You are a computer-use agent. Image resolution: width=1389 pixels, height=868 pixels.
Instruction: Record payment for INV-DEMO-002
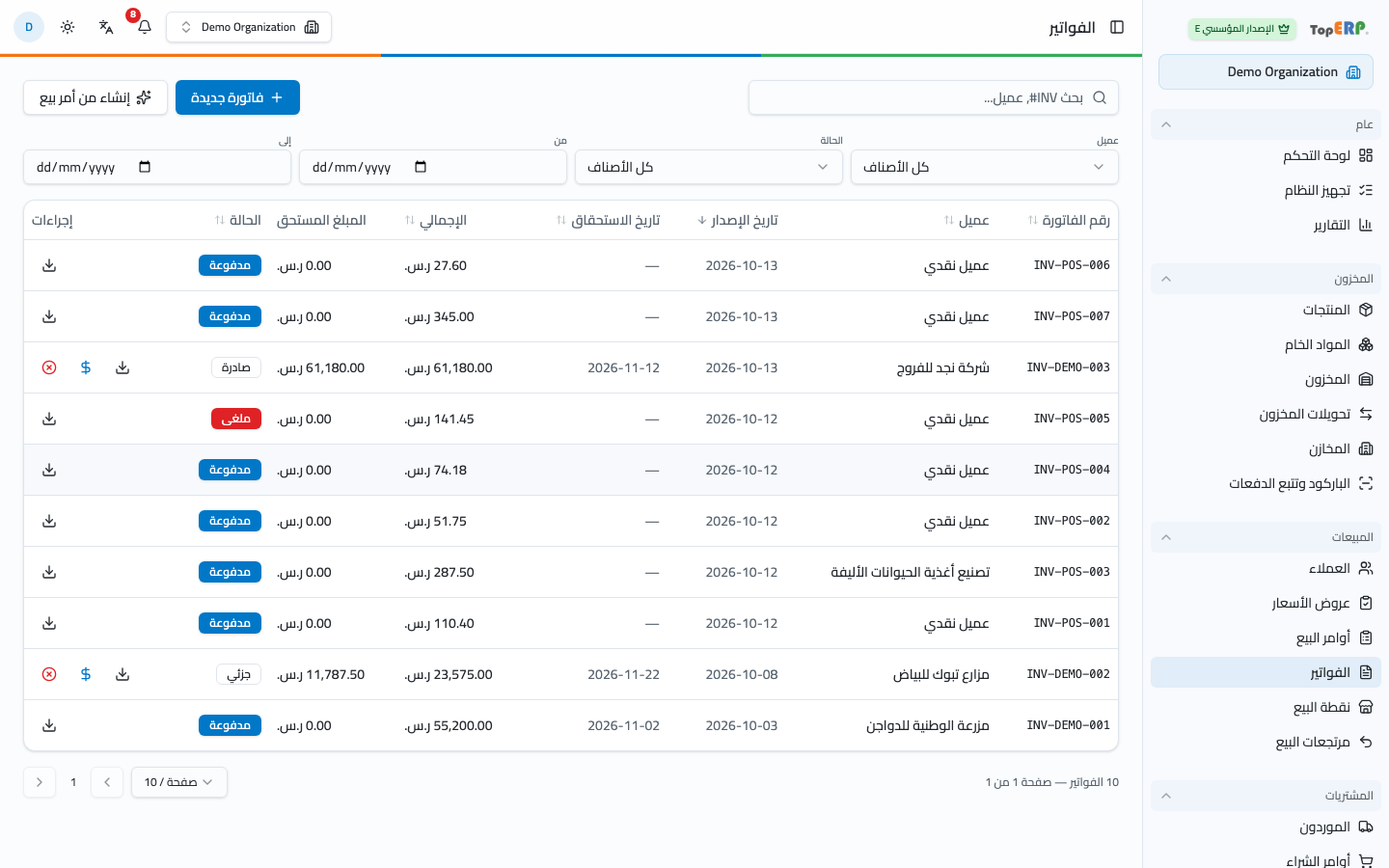[86, 674]
